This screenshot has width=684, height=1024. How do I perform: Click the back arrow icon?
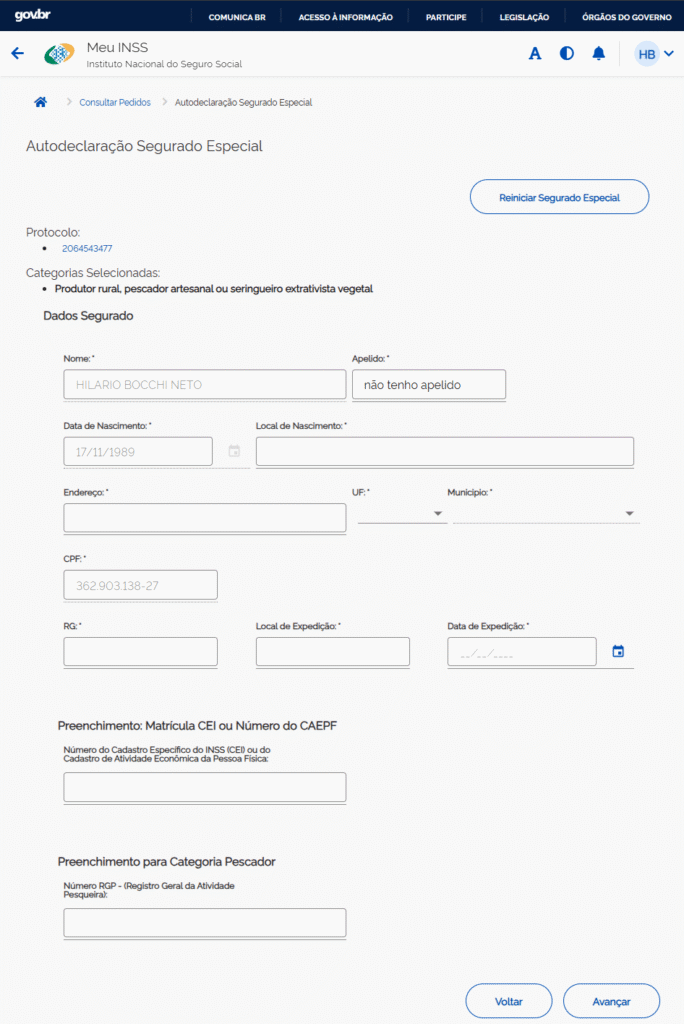coord(17,54)
